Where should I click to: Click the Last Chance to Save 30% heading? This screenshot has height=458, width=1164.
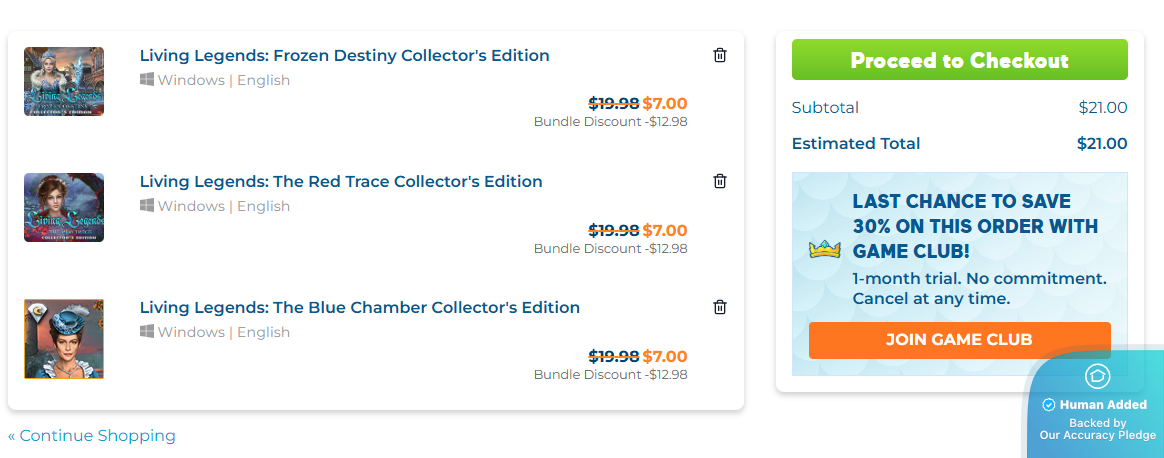[975, 226]
